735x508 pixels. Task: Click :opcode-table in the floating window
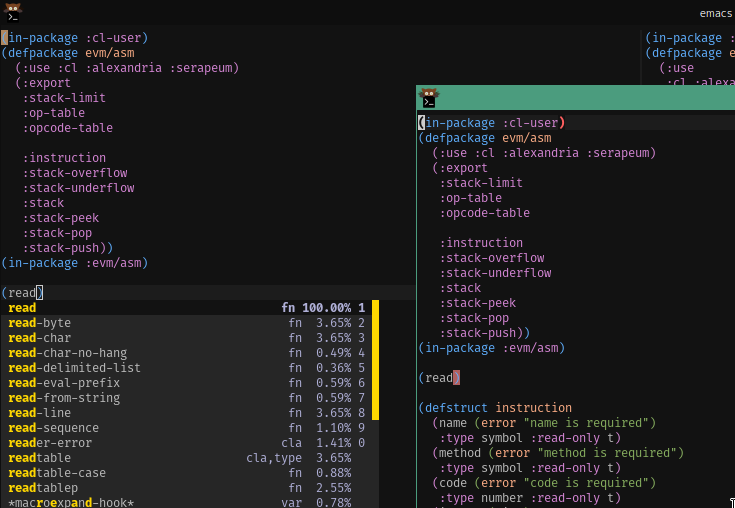point(485,213)
